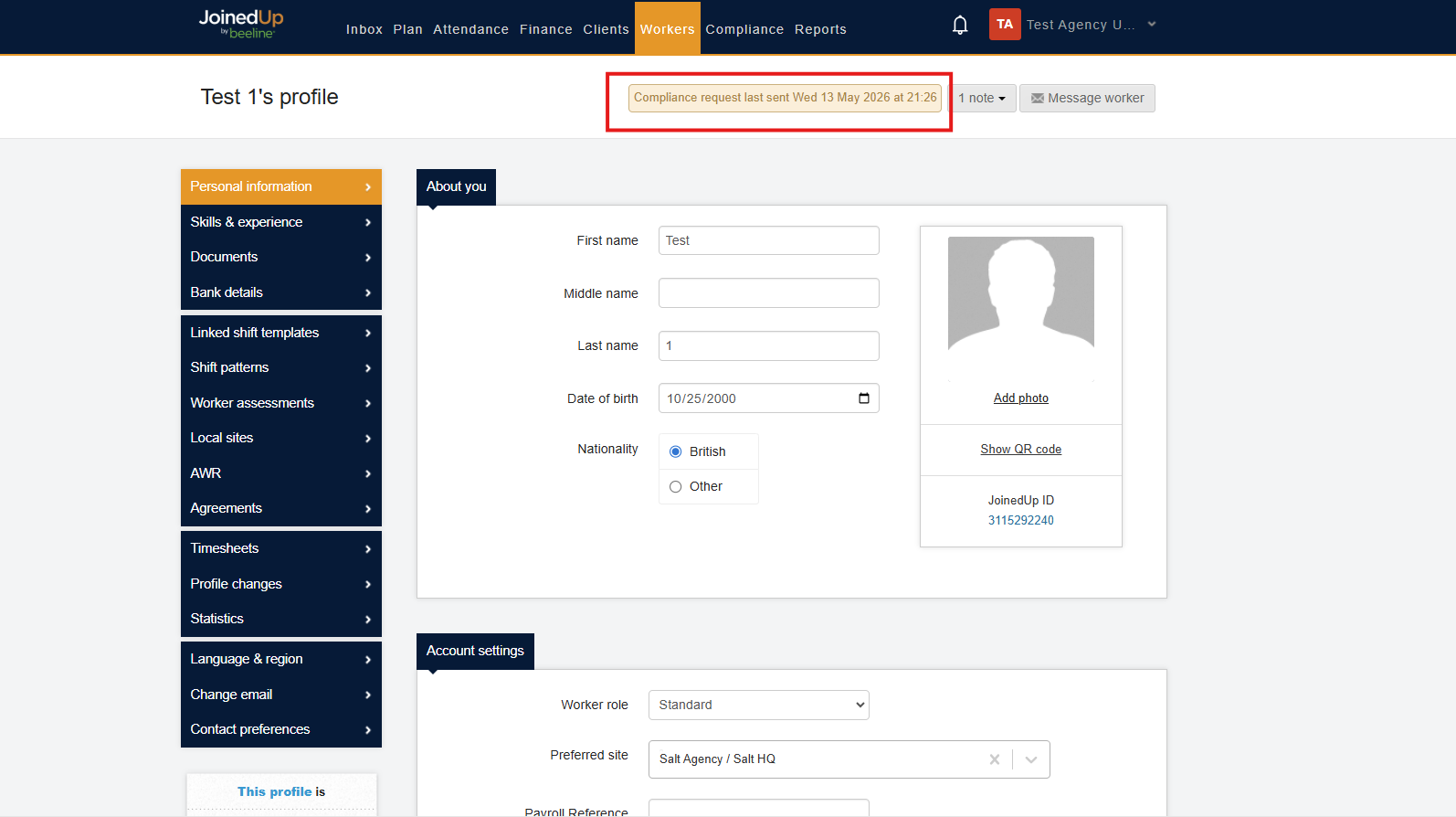This screenshot has height=817, width=1456.
Task: Go to the Clients menu
Action: [607, 29]
